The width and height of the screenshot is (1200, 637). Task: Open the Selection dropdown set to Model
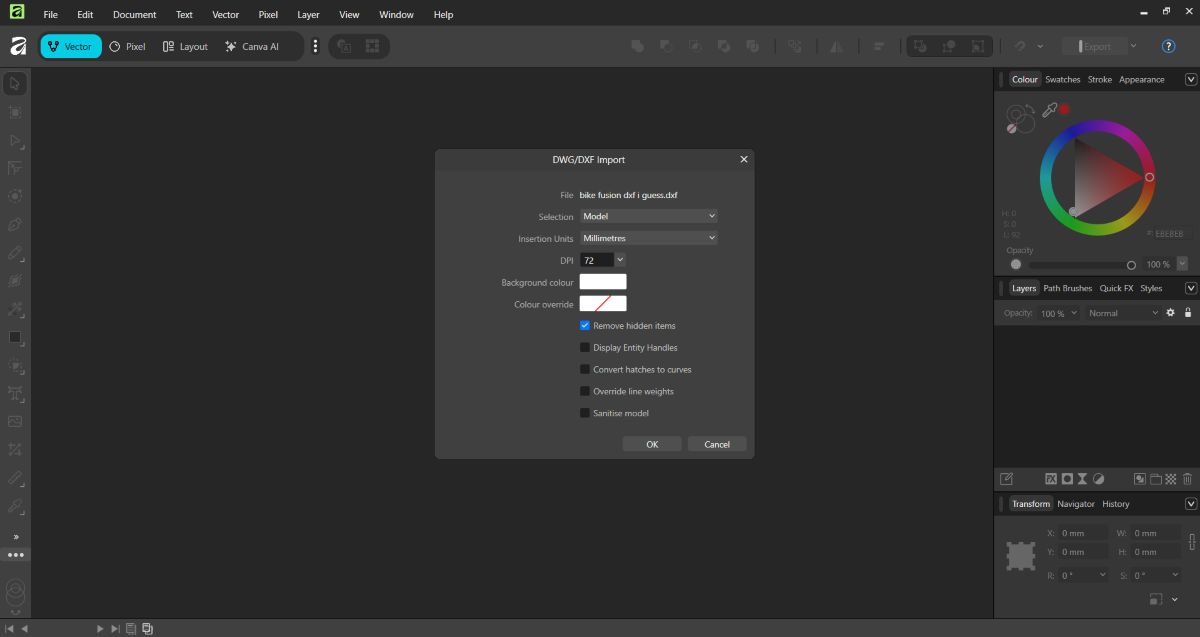pyautogui.click(x=648, y=216)
